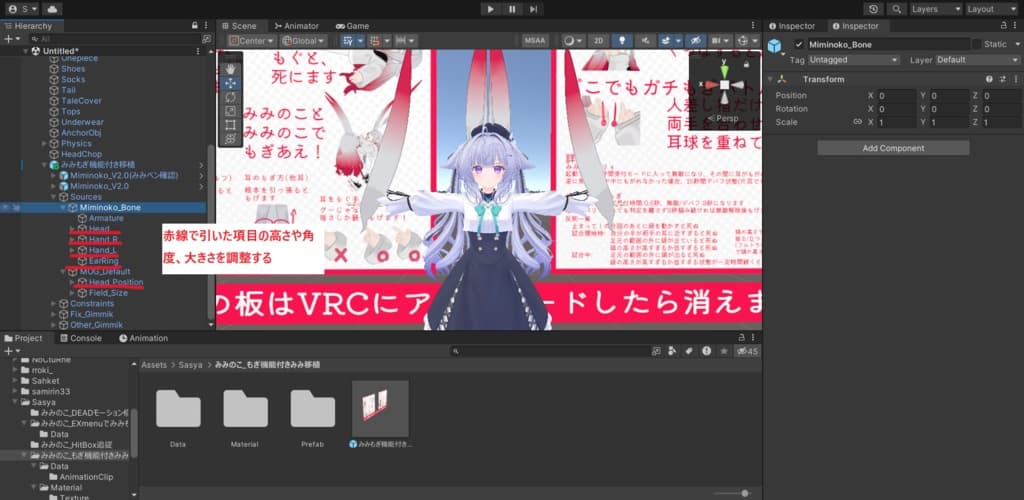Open the Tag Untagged dropdown

(854, 59)
